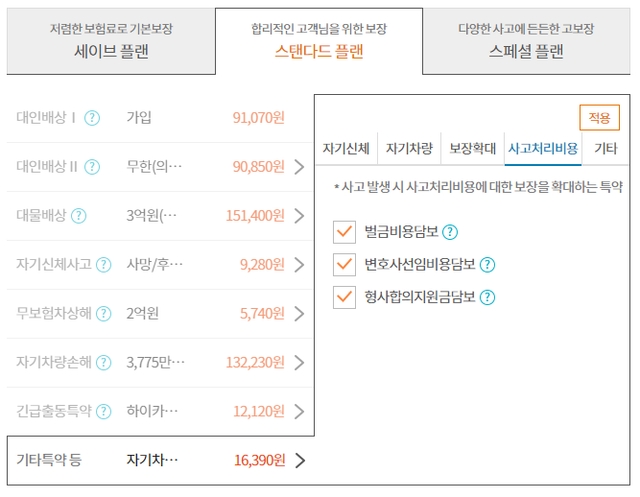Click help icon for 형사합의지원금담보
The width and height of the screenshot is (640, 497).
488,297
